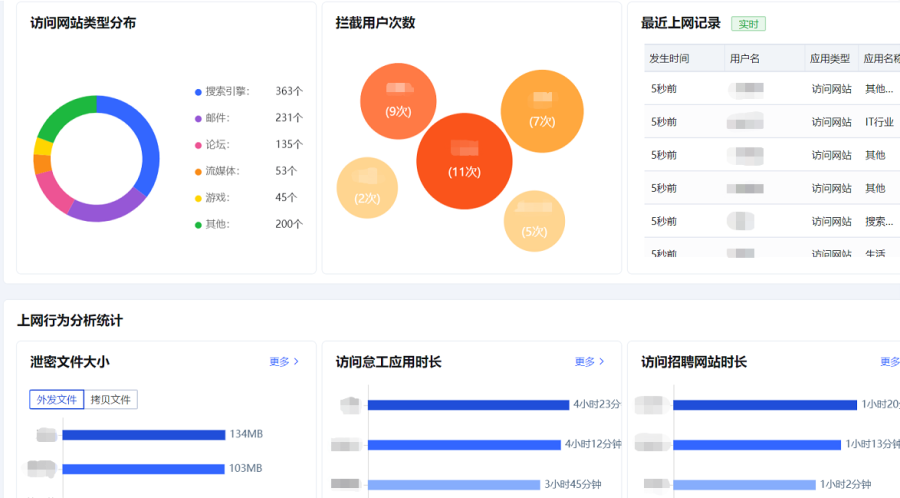
Task: Toggle the 搜索引擎 legend item
Action: pyautogui.click(x=221, y=91)
